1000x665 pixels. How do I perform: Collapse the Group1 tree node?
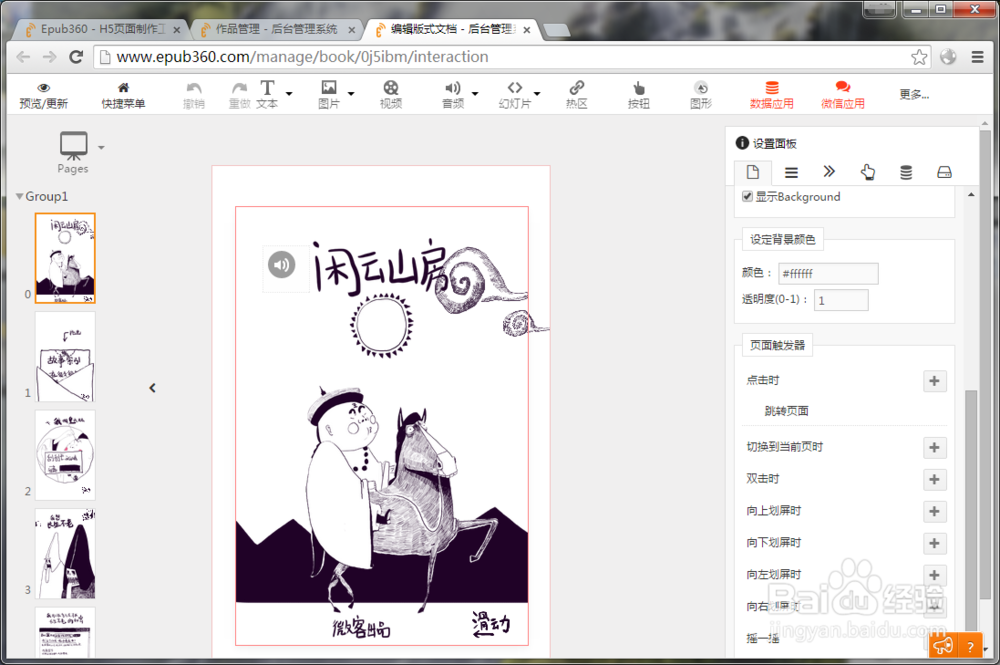pos(19,196)
